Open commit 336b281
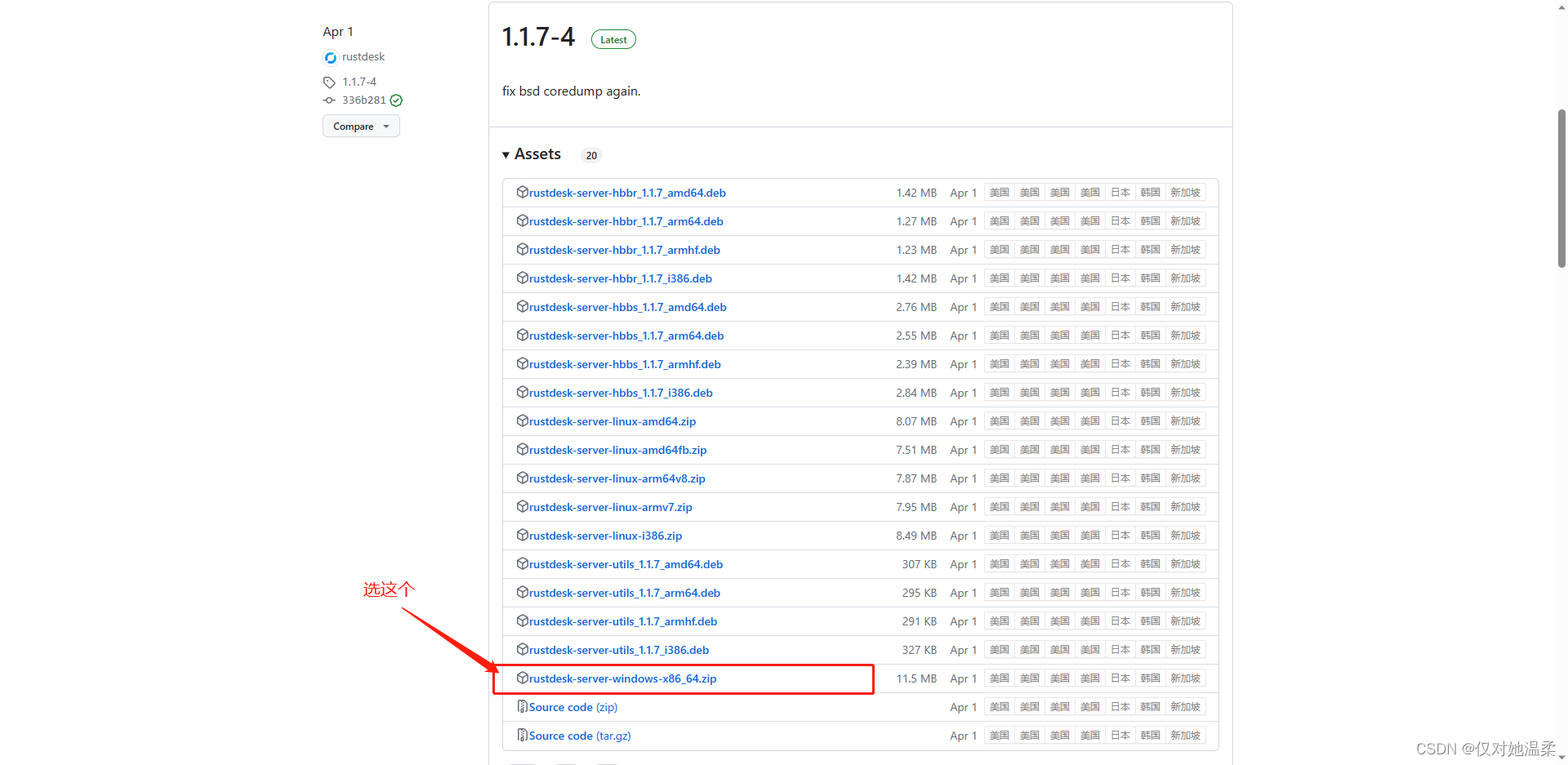Image resolution: width=1568 pixels, height=765 pixels. point(364,100)
